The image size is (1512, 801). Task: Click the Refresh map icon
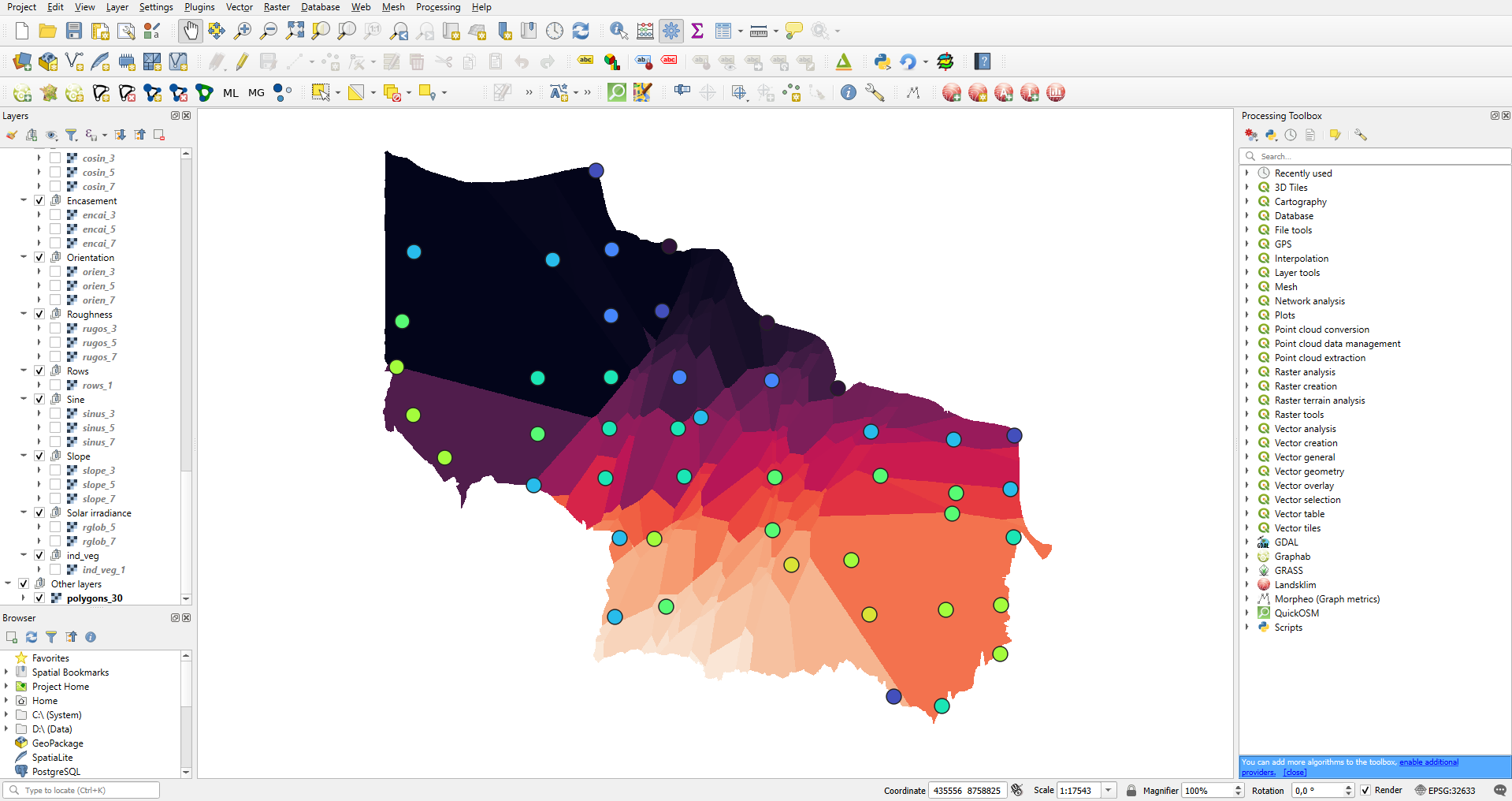click(x=581, y=31)
